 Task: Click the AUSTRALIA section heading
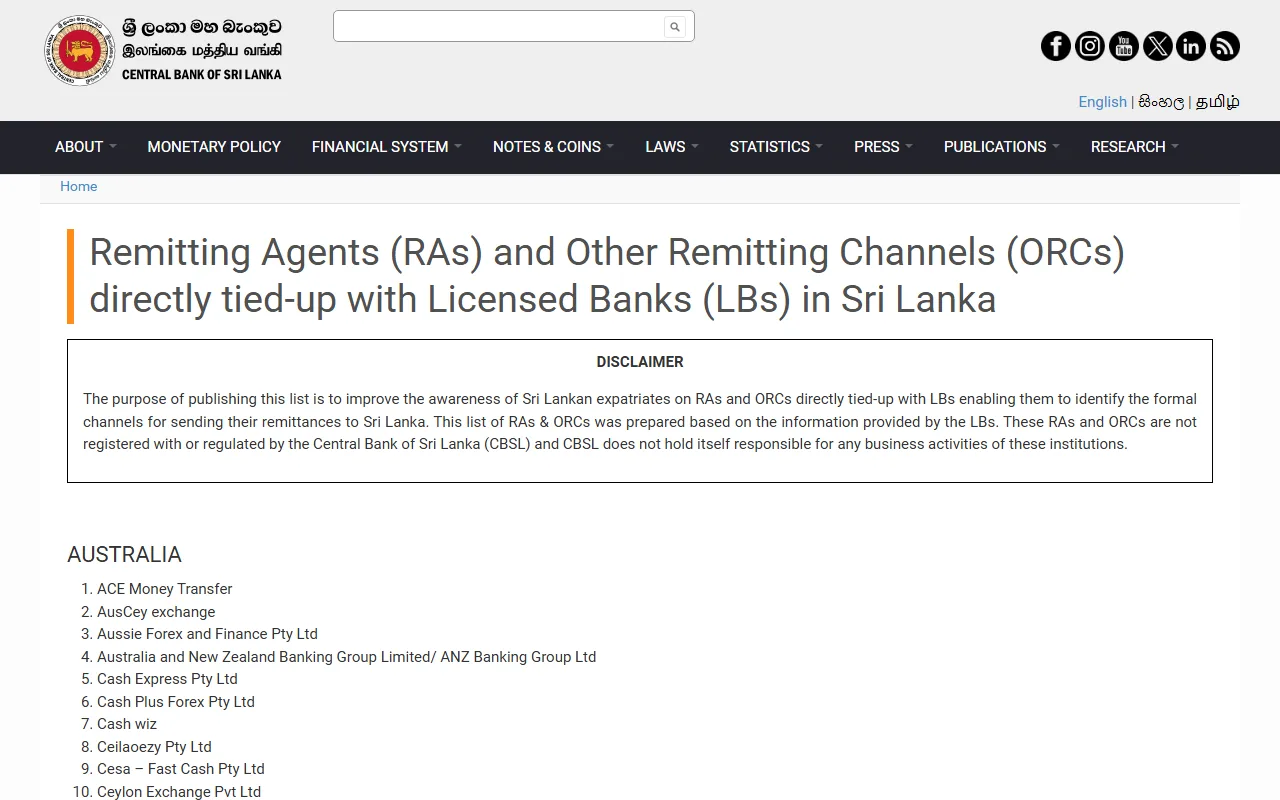tap(124, 555)
